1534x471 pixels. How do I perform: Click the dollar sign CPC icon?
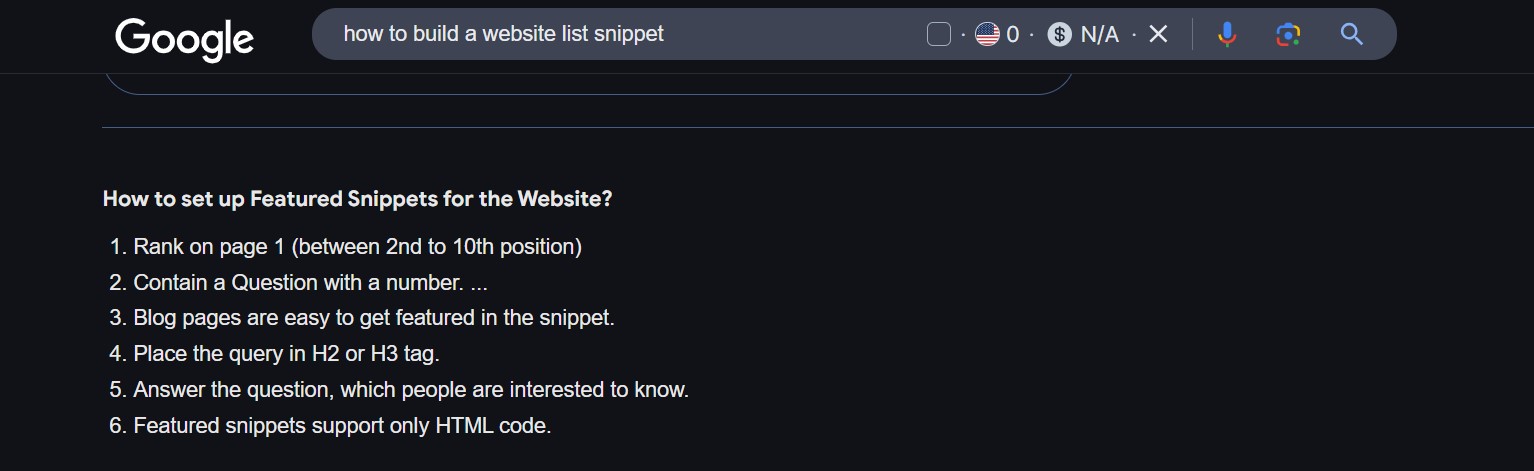pyautogui.click(x=1059, y=35)
